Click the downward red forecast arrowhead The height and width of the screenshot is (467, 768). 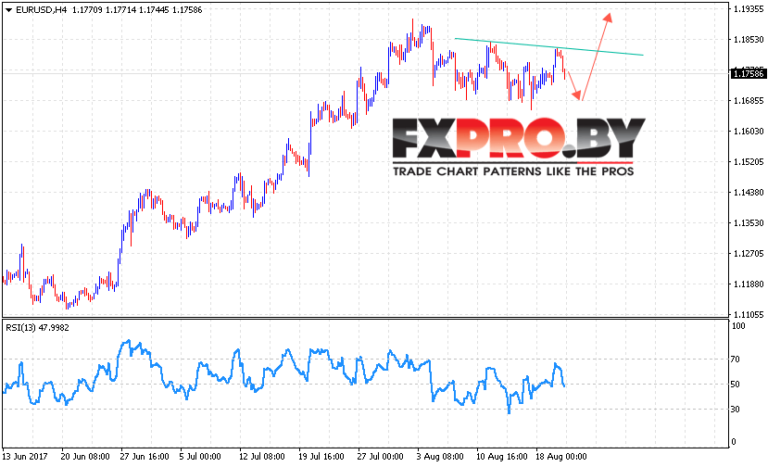pyautogui.click(x=577, y=96)
